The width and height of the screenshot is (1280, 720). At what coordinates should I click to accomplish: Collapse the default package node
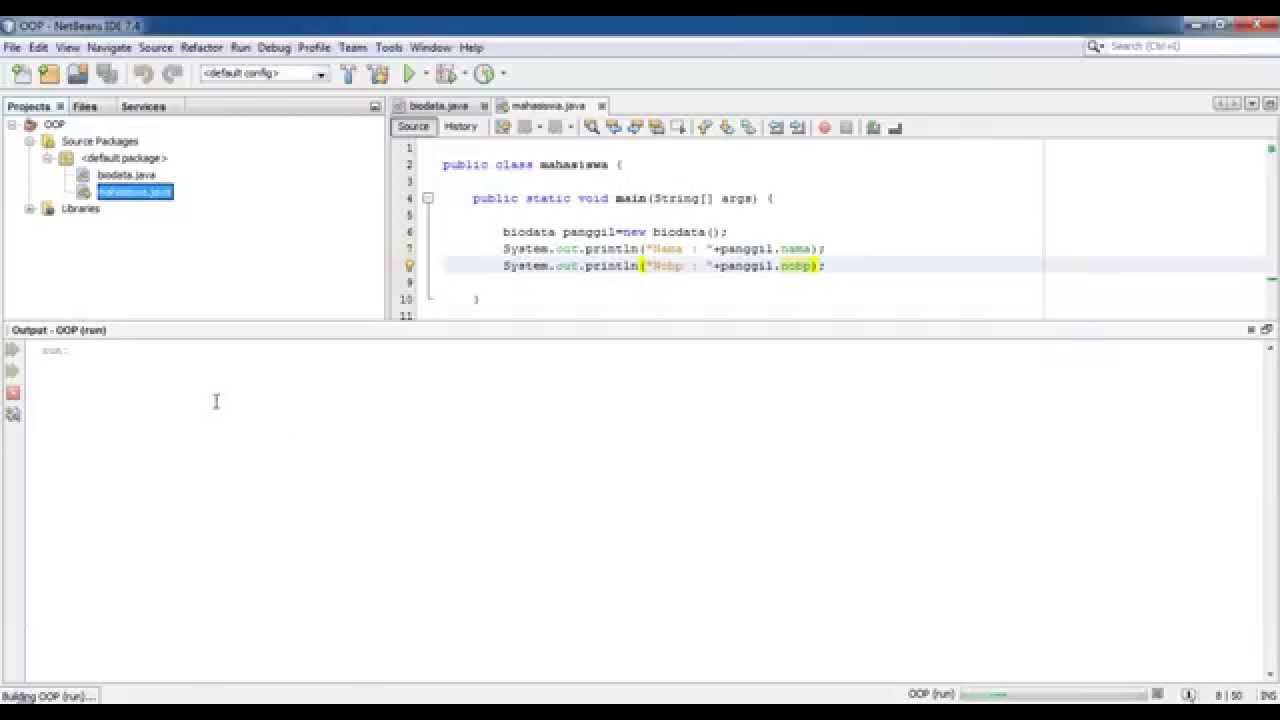47,158
